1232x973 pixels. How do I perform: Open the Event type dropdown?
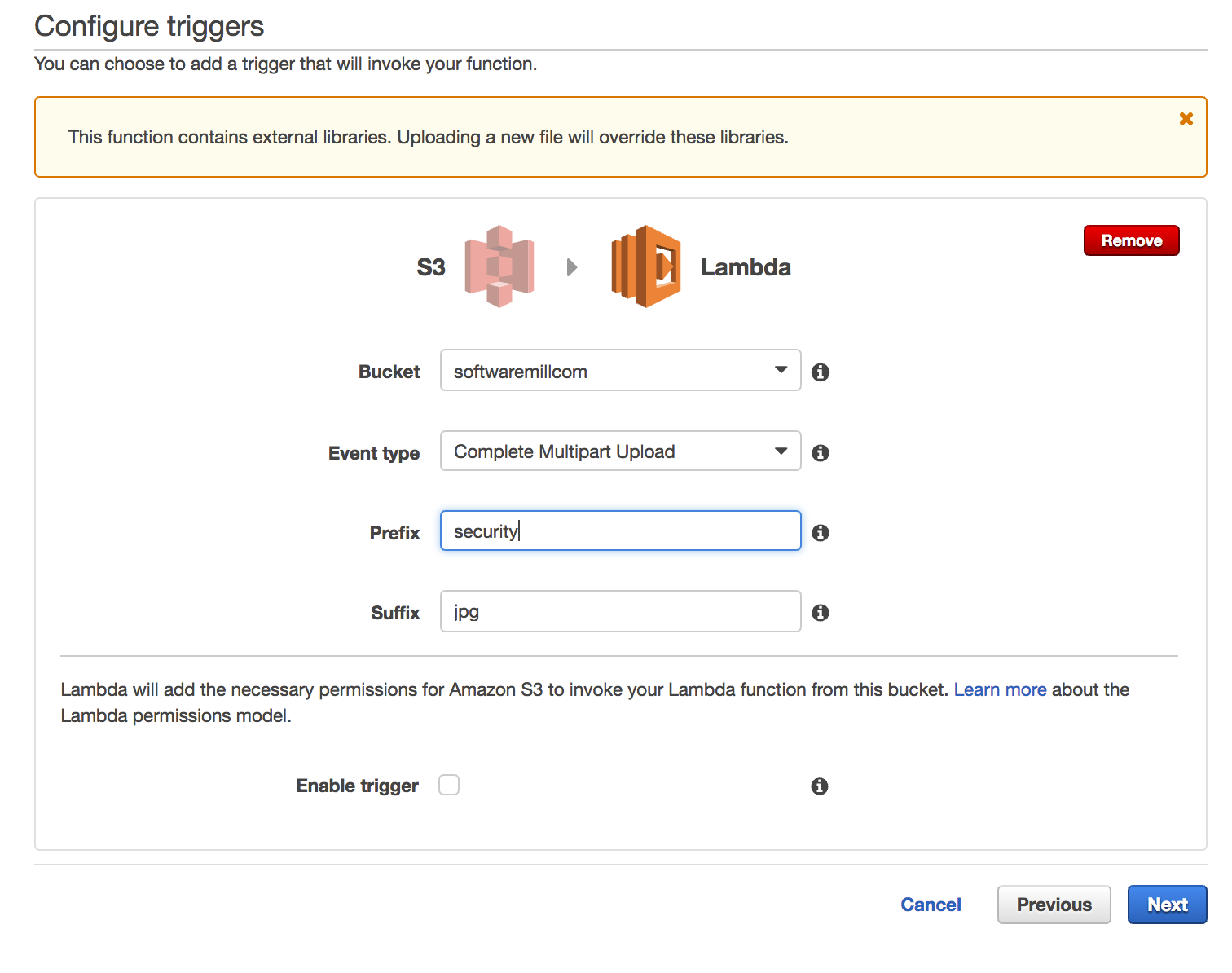(619, 451)
